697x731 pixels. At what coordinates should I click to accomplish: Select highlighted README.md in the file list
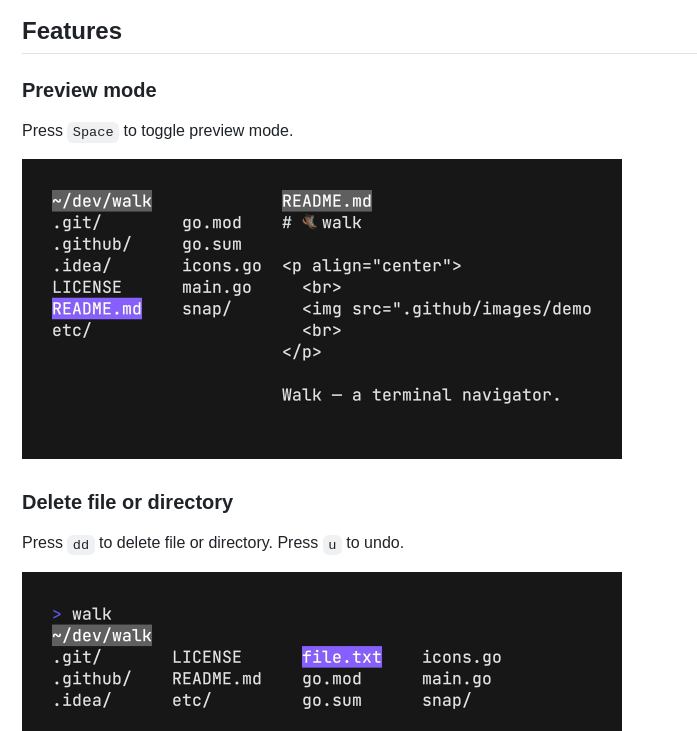(97, 309)
